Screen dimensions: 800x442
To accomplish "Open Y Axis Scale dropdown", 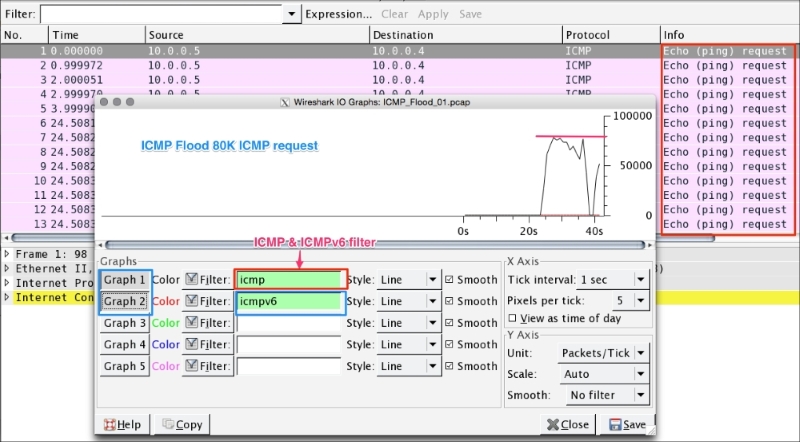I will pos(605,374).
